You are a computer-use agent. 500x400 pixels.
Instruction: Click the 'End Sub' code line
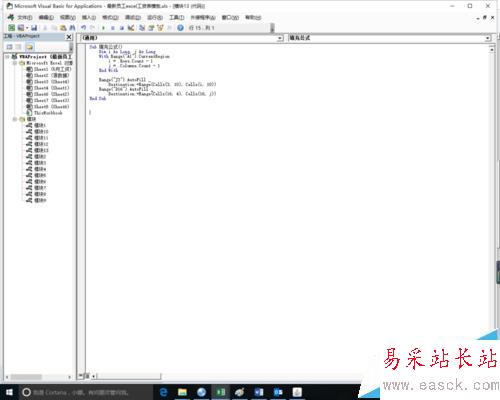click(x=98, y=98)
